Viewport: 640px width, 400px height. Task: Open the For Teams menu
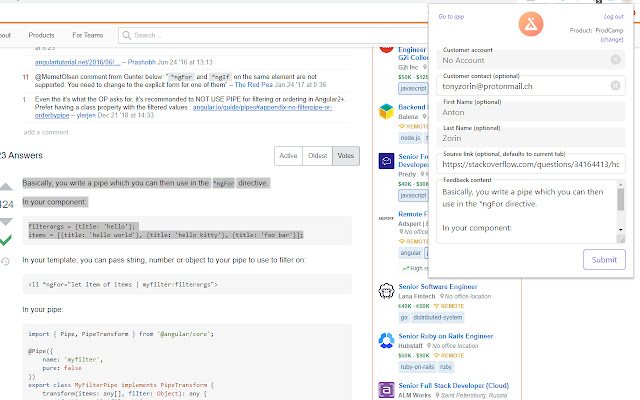click(x=87, y=35)
